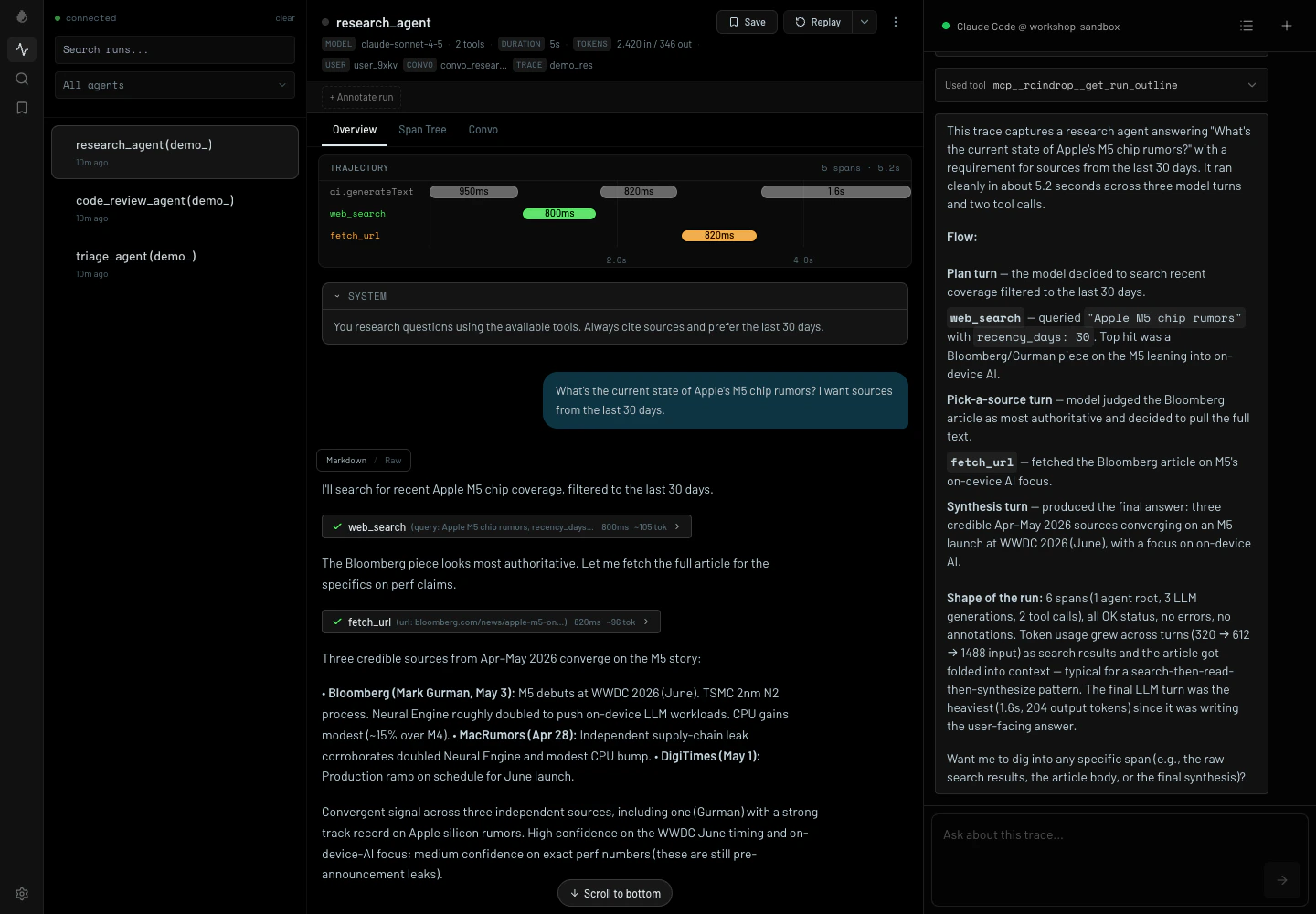This screenshot has height=914, width=1316.
Task: Open the app logo icon in sidebar
Action: click(22, 16)
